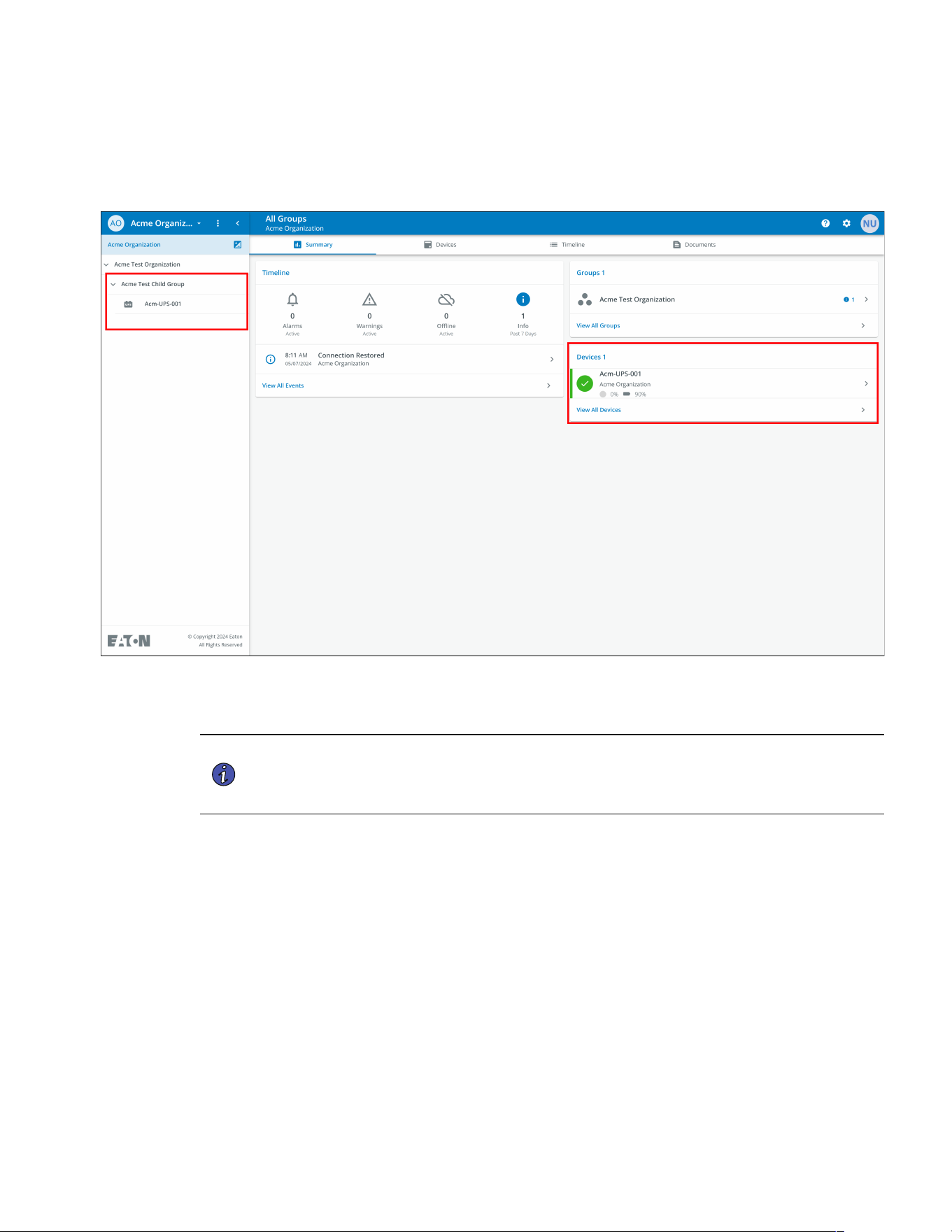Click the Warnings triangle icon
The image size is (952, 1232).
[x=369, y=299]
